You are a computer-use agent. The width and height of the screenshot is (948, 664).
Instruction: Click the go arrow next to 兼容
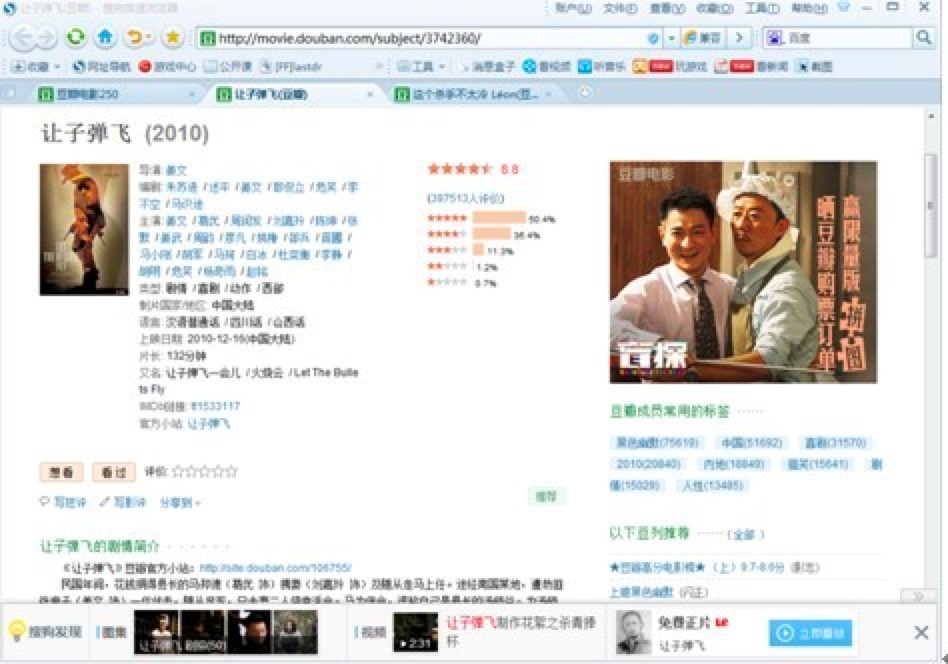tap(739, 38)
